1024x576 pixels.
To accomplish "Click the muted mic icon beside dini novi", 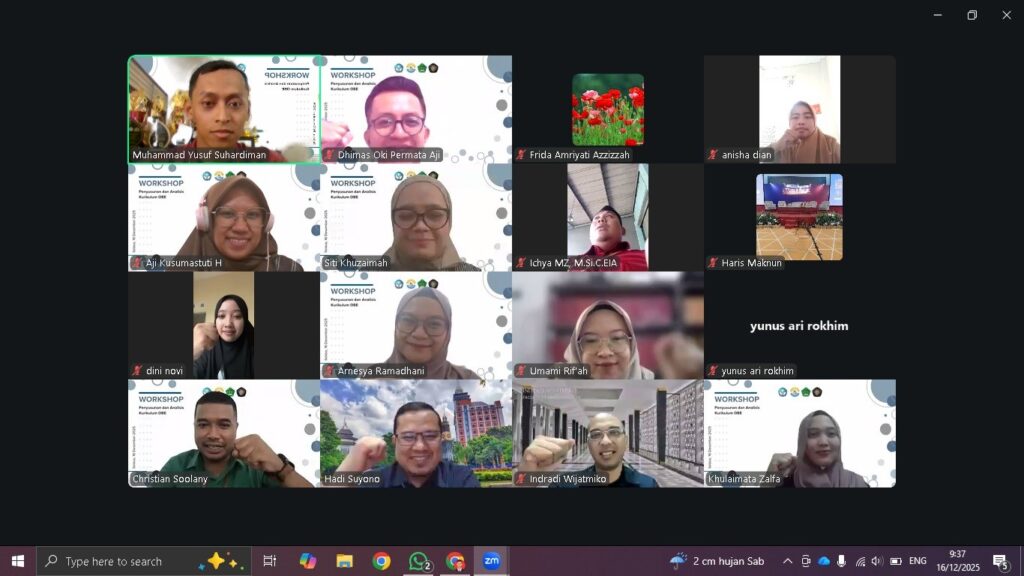I will click(137, 370).
